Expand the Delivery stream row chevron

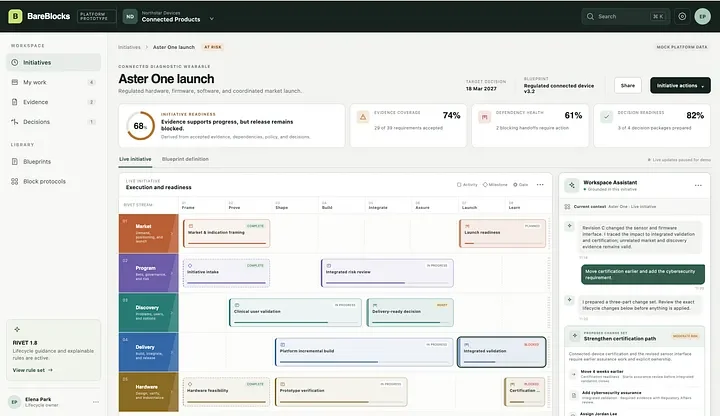(x=172, y=352)
